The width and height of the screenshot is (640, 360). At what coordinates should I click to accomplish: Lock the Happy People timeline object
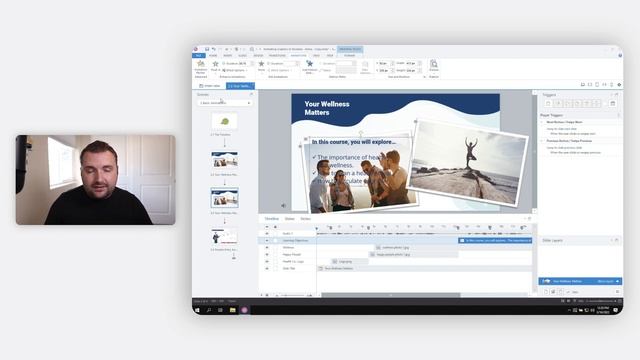click(275, 254)
